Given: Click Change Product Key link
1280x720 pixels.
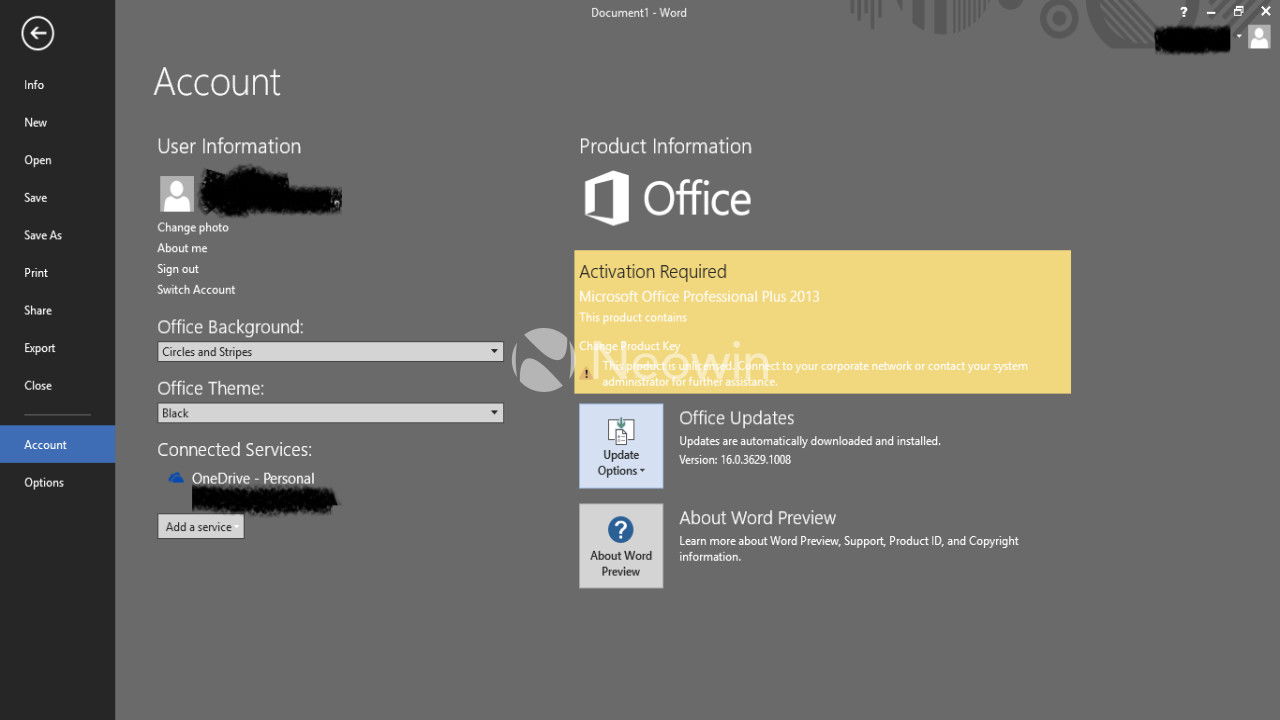Looking at the screenshot, I should click(x=630, y=346).
